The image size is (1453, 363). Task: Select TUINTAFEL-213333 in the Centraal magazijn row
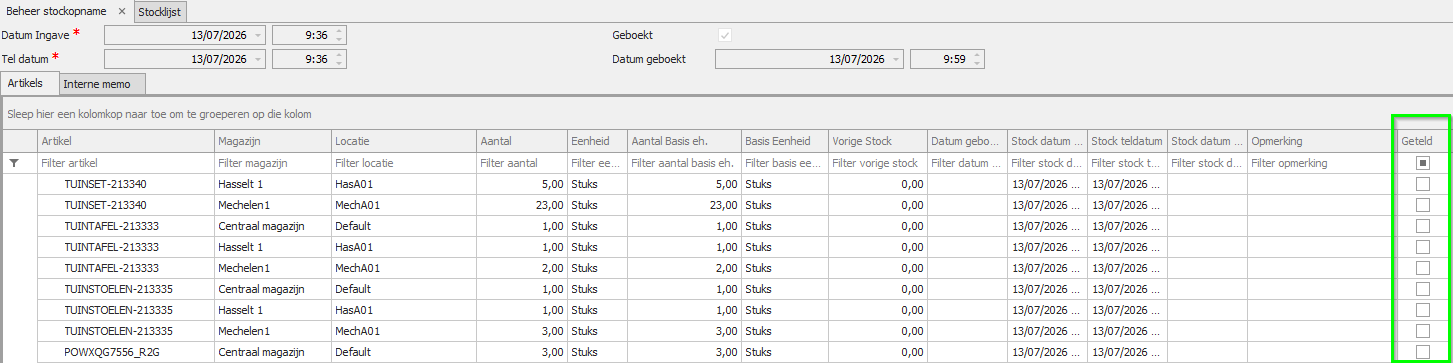click(125, 226)
